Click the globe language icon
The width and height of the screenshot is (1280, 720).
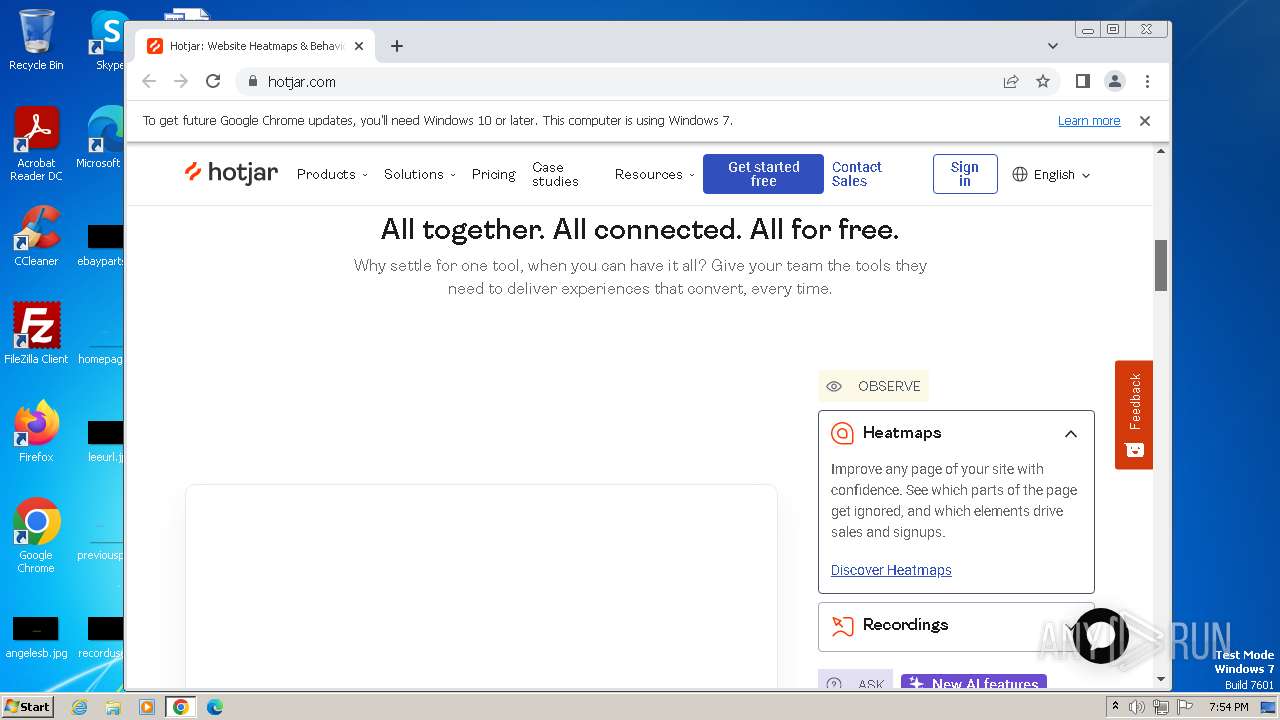pos(1020,174)
